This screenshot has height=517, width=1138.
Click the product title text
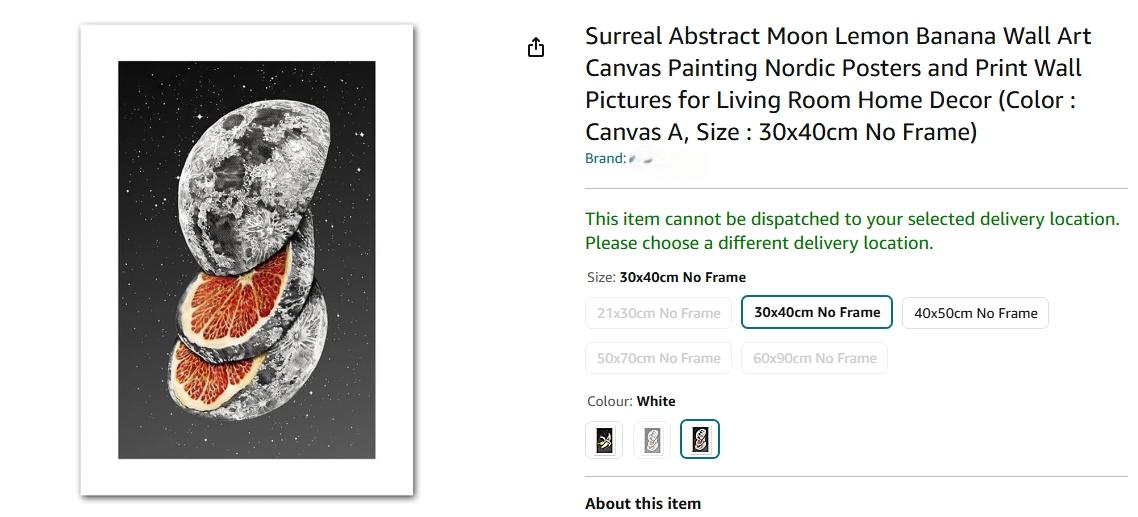point(838,84)
